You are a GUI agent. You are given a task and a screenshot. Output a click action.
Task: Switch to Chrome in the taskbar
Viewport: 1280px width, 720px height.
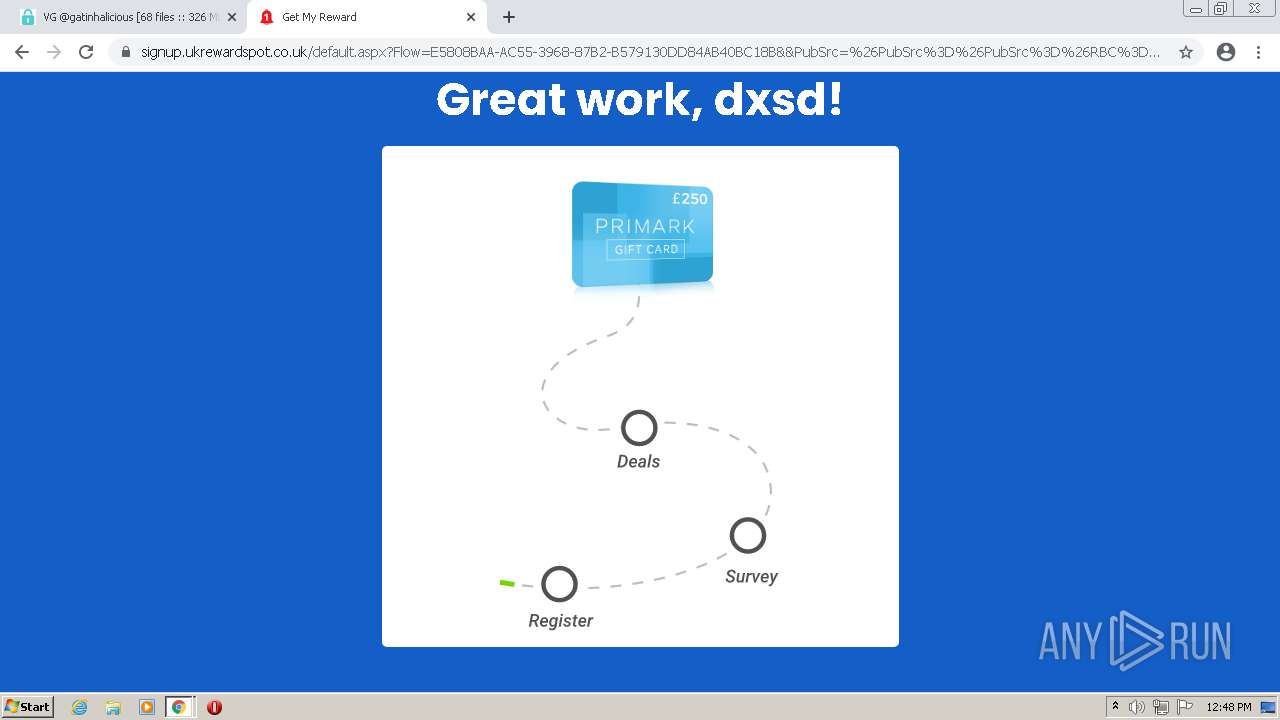179,707
